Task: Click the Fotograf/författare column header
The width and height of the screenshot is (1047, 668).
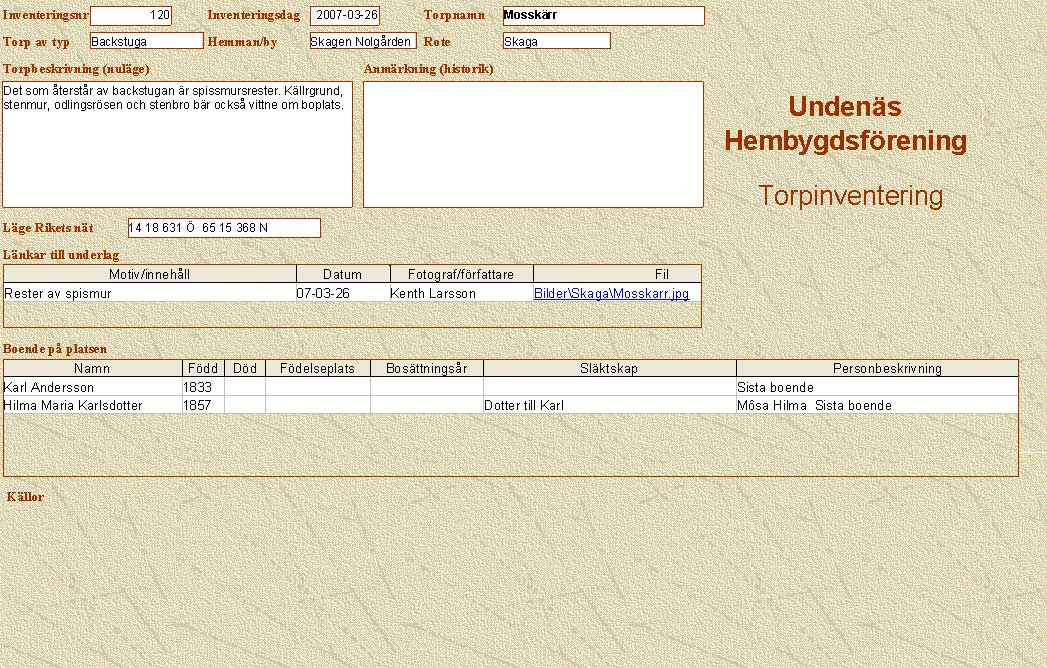Action: point(461,274)
